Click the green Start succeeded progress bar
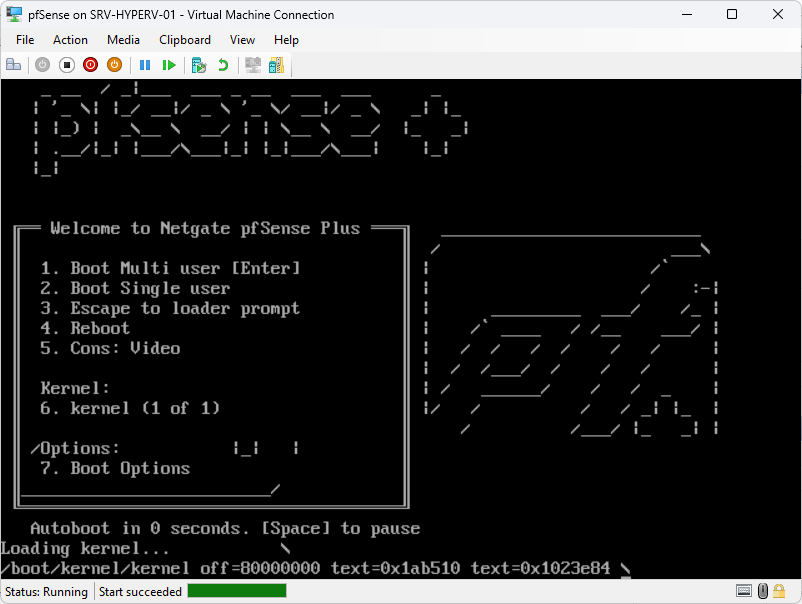 [236, 591]
